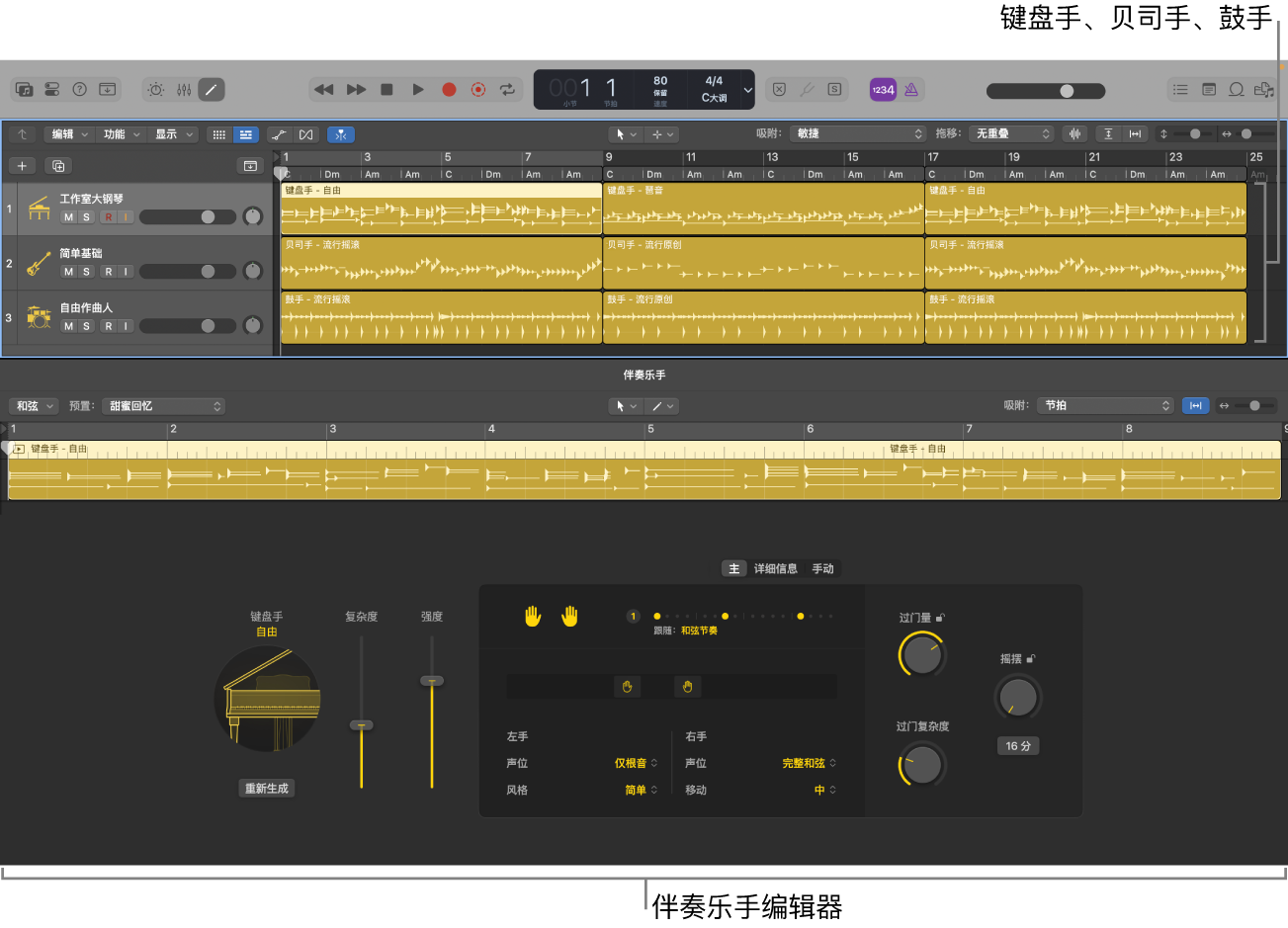This screenshot has width=1288, height=928.
Task: Click the Fast Forward transport button
Action: 356,90
